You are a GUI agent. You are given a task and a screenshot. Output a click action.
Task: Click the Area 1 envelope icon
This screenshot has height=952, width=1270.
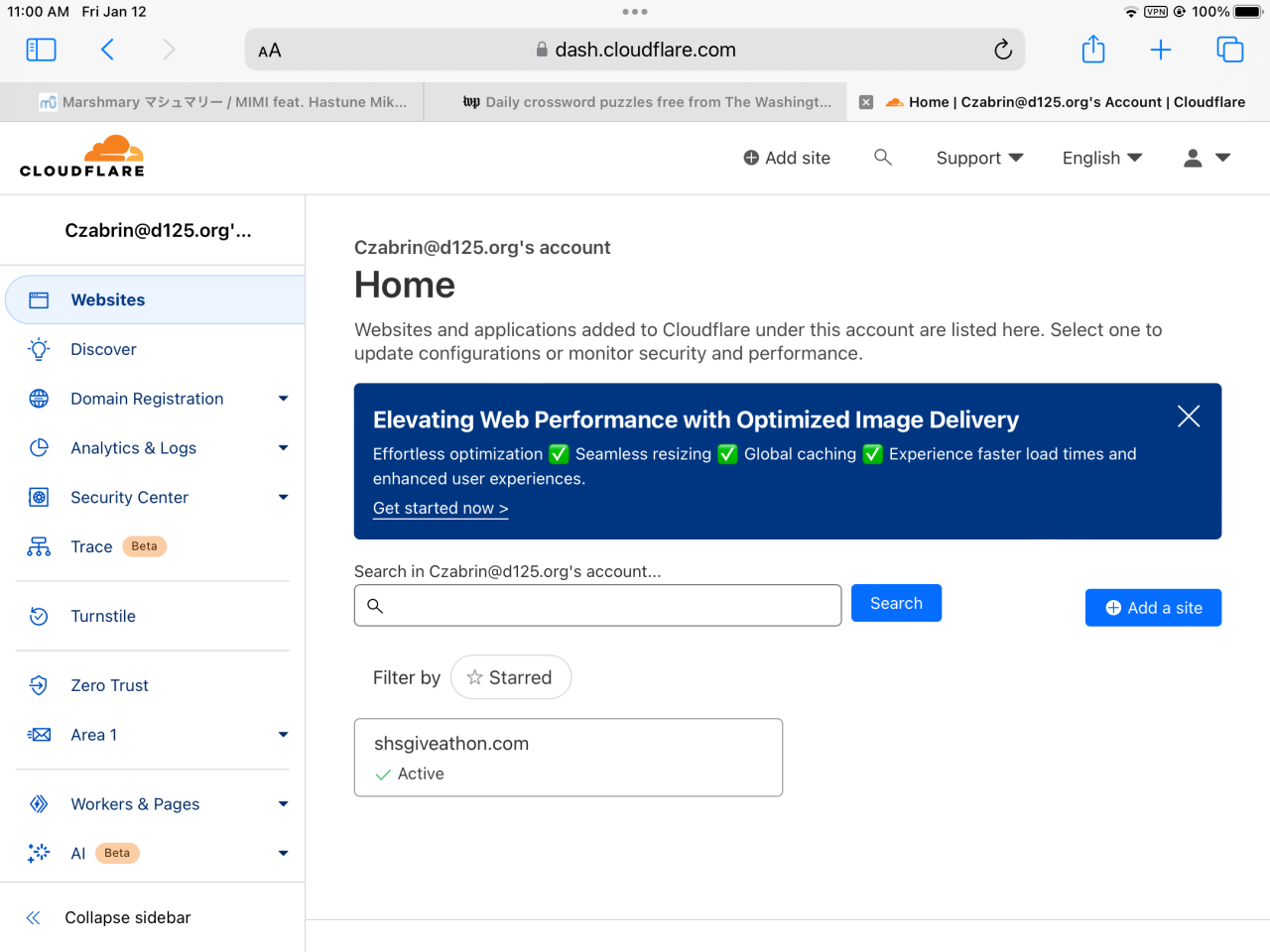39,735
